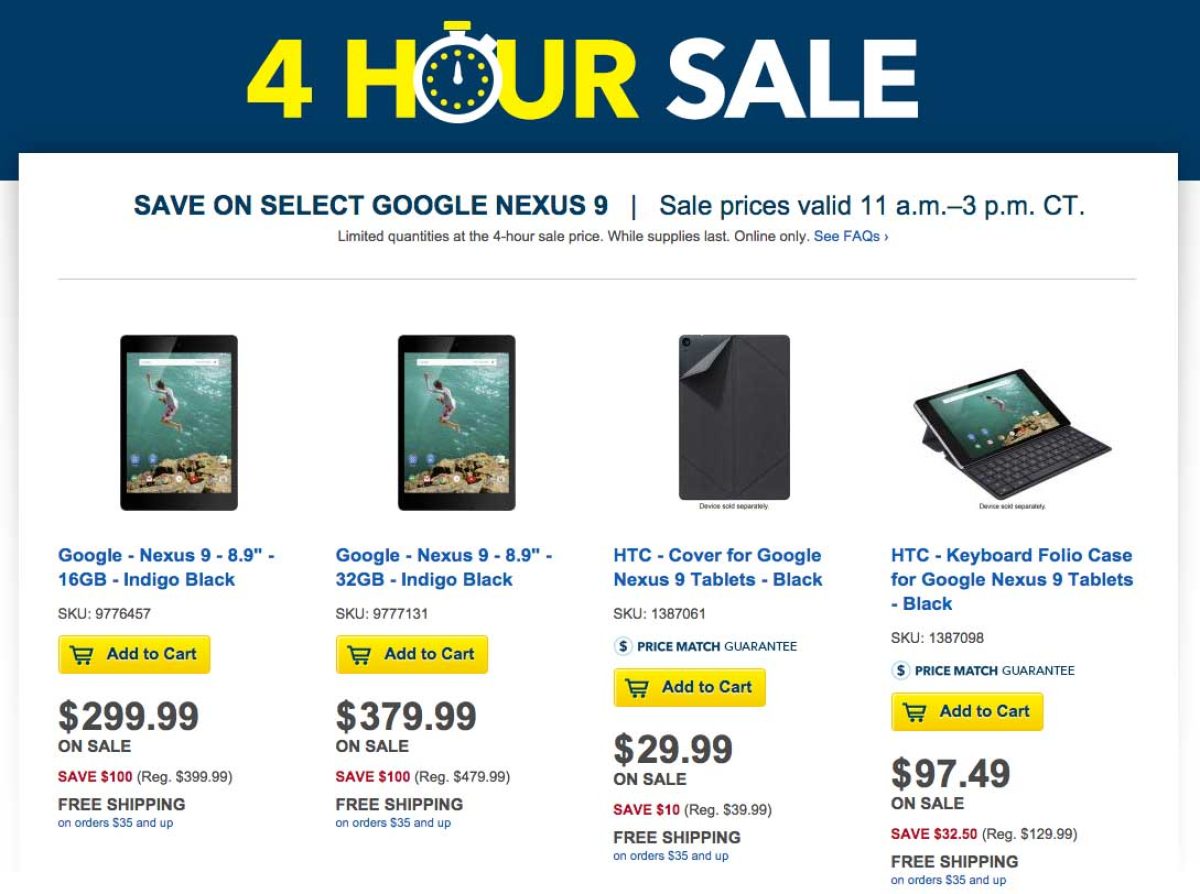
Task: Open the Nexus 9 16GB Indigo Black product link
Action: [x=165, y=567]
